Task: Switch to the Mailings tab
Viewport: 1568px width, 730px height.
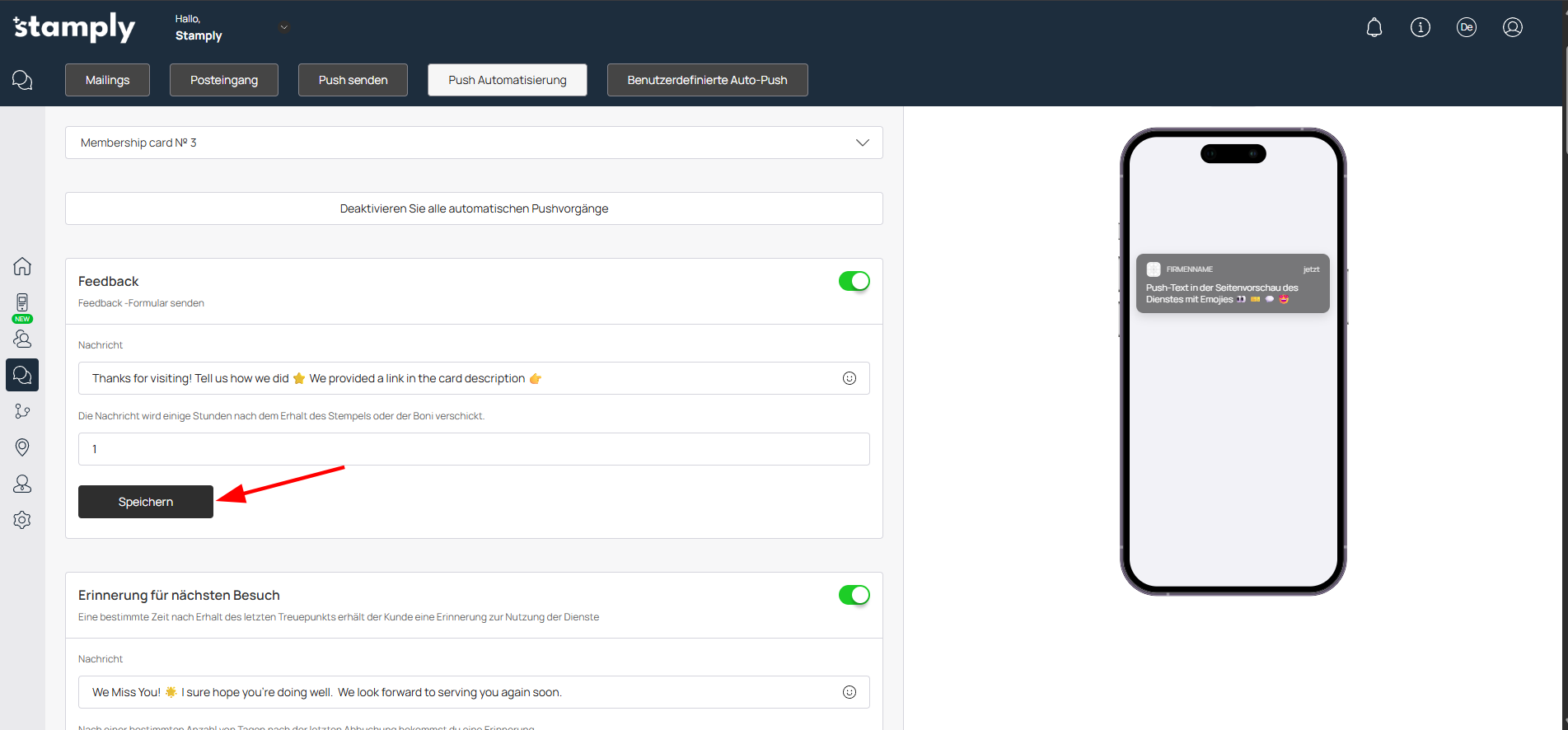Action: tap(107, 80)
